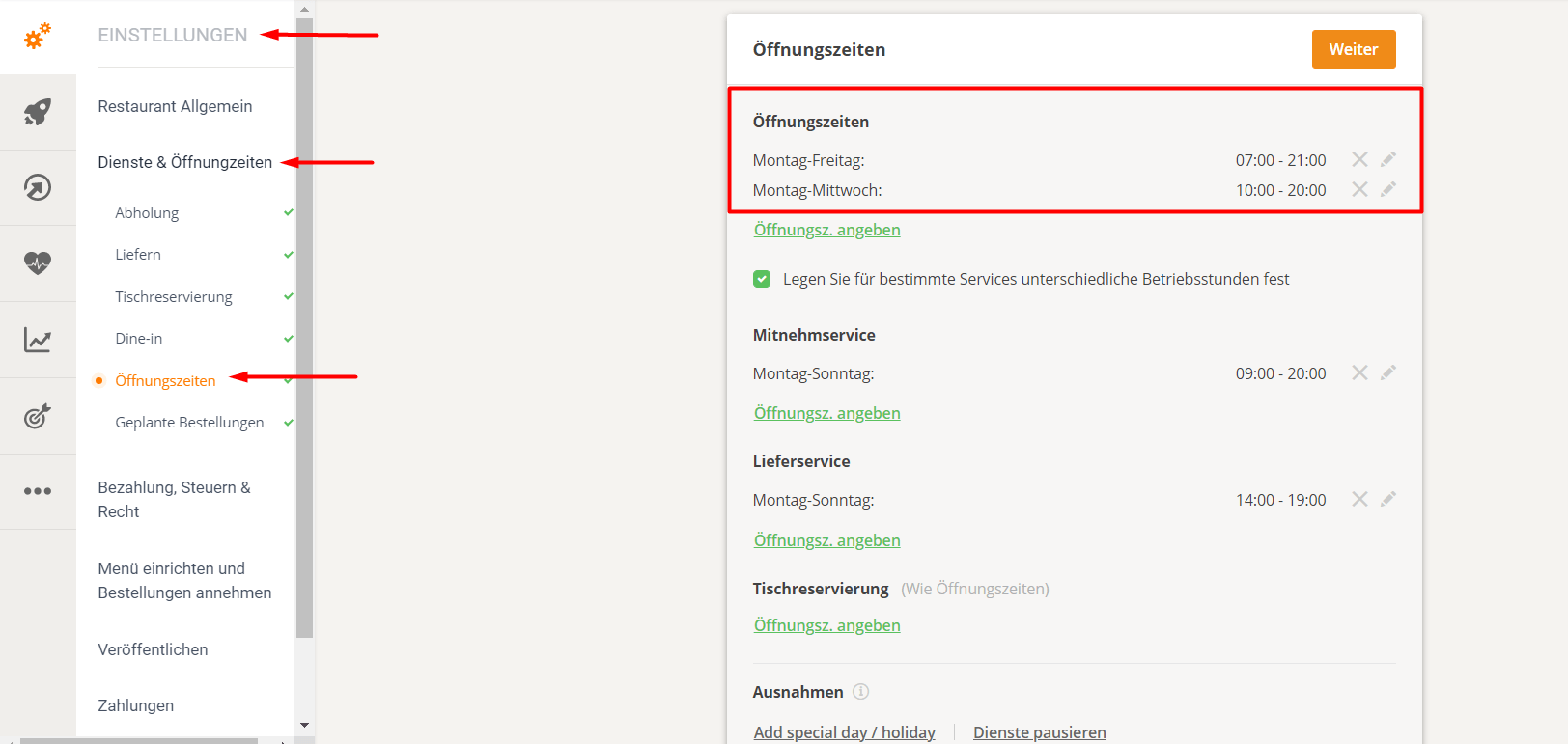Remove the Montag-Mittwoch 10:00 - 20:00 entry
1568x744 pixels.
pyautogui.click(x=1359, y=189)
